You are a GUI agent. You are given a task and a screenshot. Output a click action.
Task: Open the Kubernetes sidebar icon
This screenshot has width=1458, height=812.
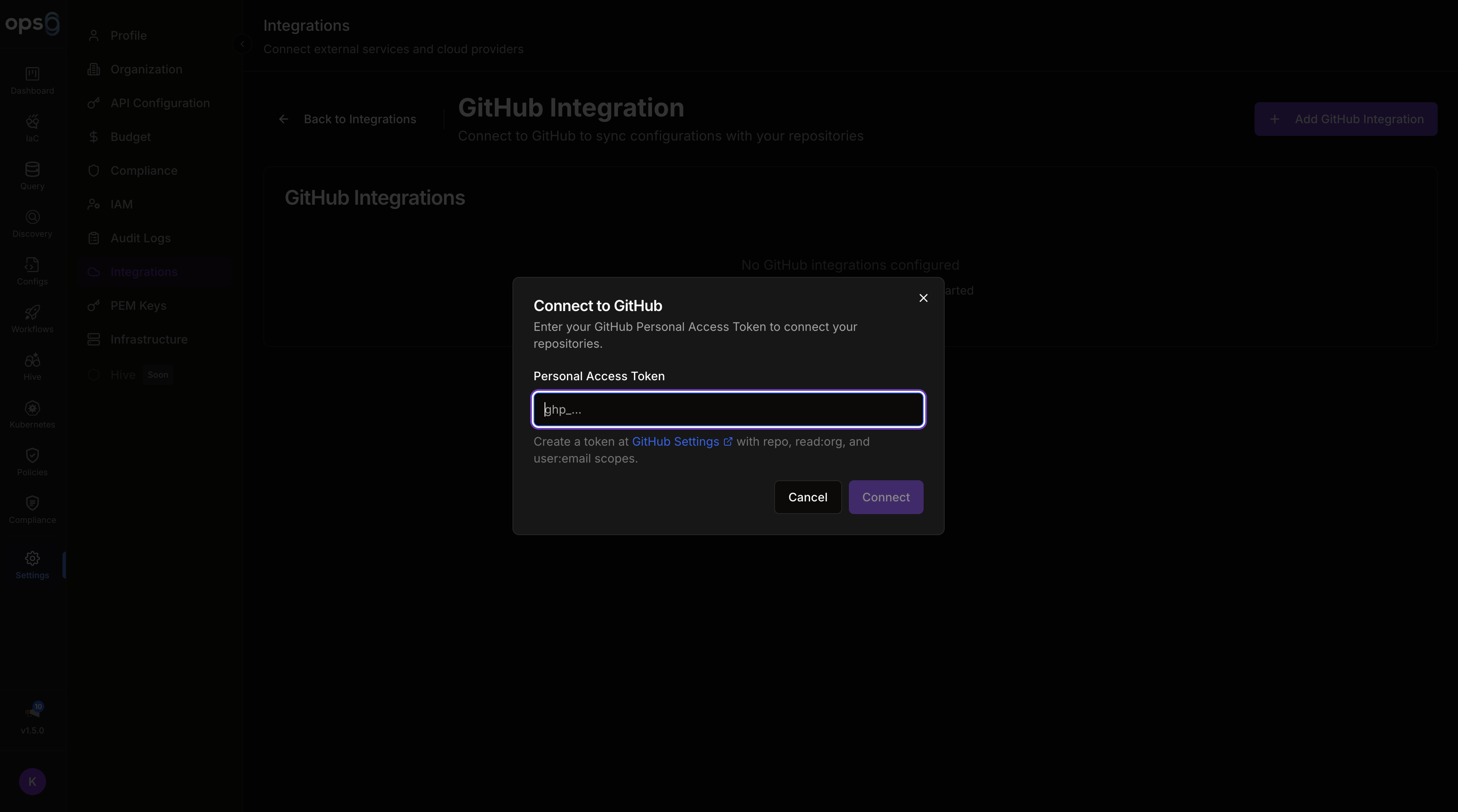[32, 414]
